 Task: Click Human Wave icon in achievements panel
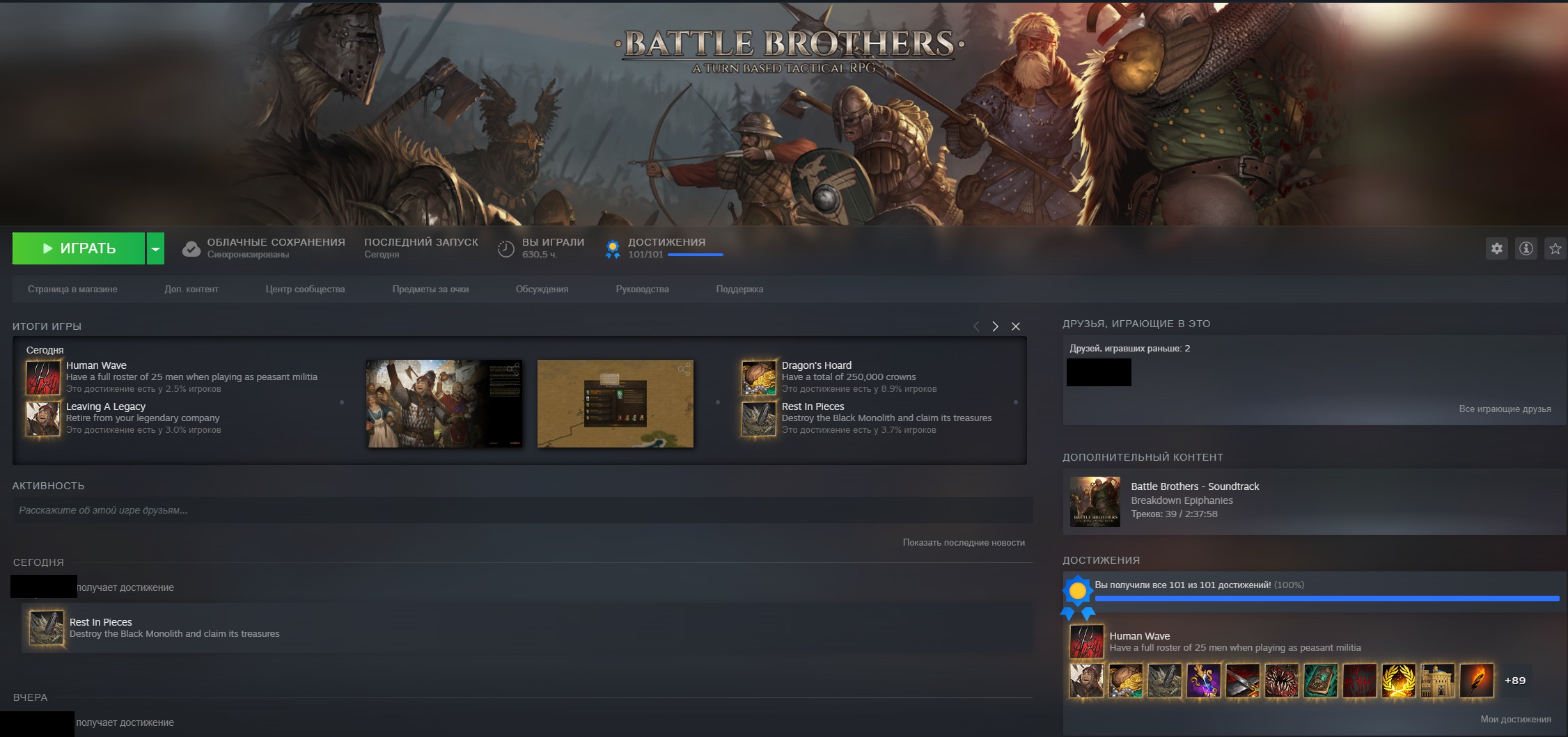tap(1087, 641)
